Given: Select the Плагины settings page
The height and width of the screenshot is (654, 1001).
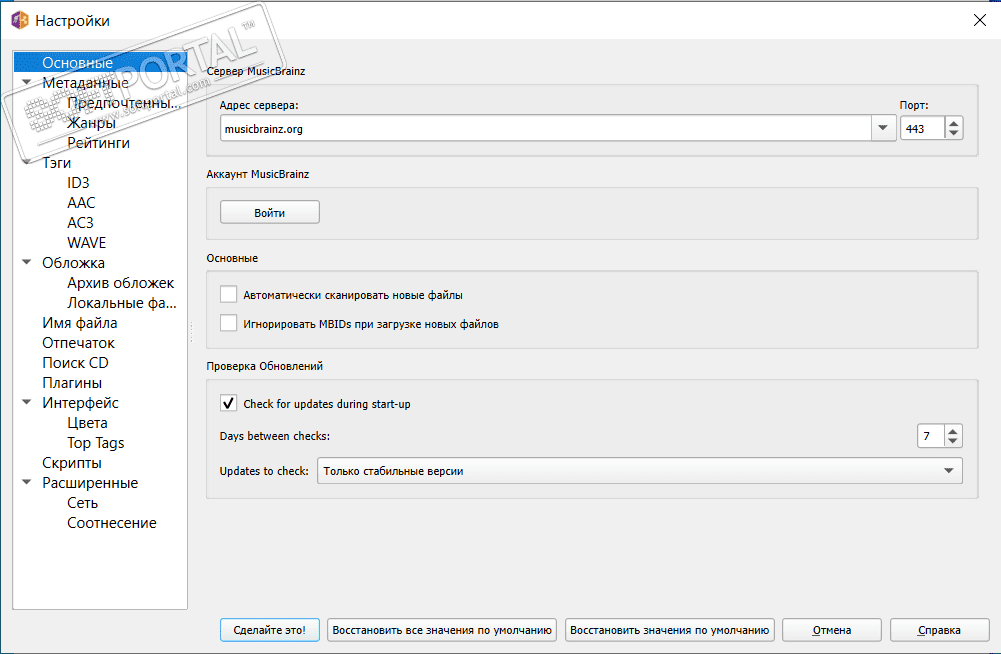Looking at the screenshot, I should click(72, 383).
